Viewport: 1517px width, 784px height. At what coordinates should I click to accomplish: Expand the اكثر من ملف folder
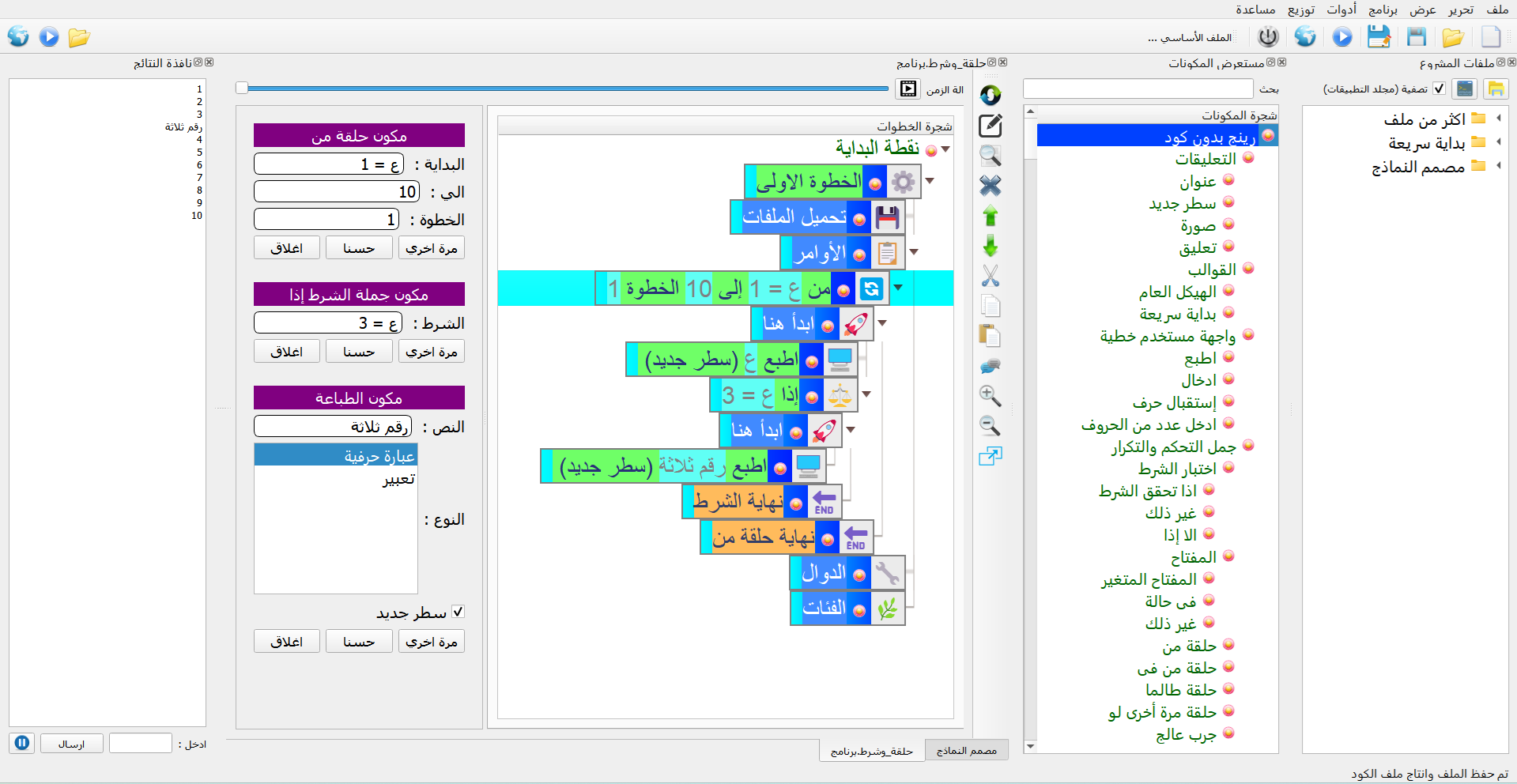1500,118
